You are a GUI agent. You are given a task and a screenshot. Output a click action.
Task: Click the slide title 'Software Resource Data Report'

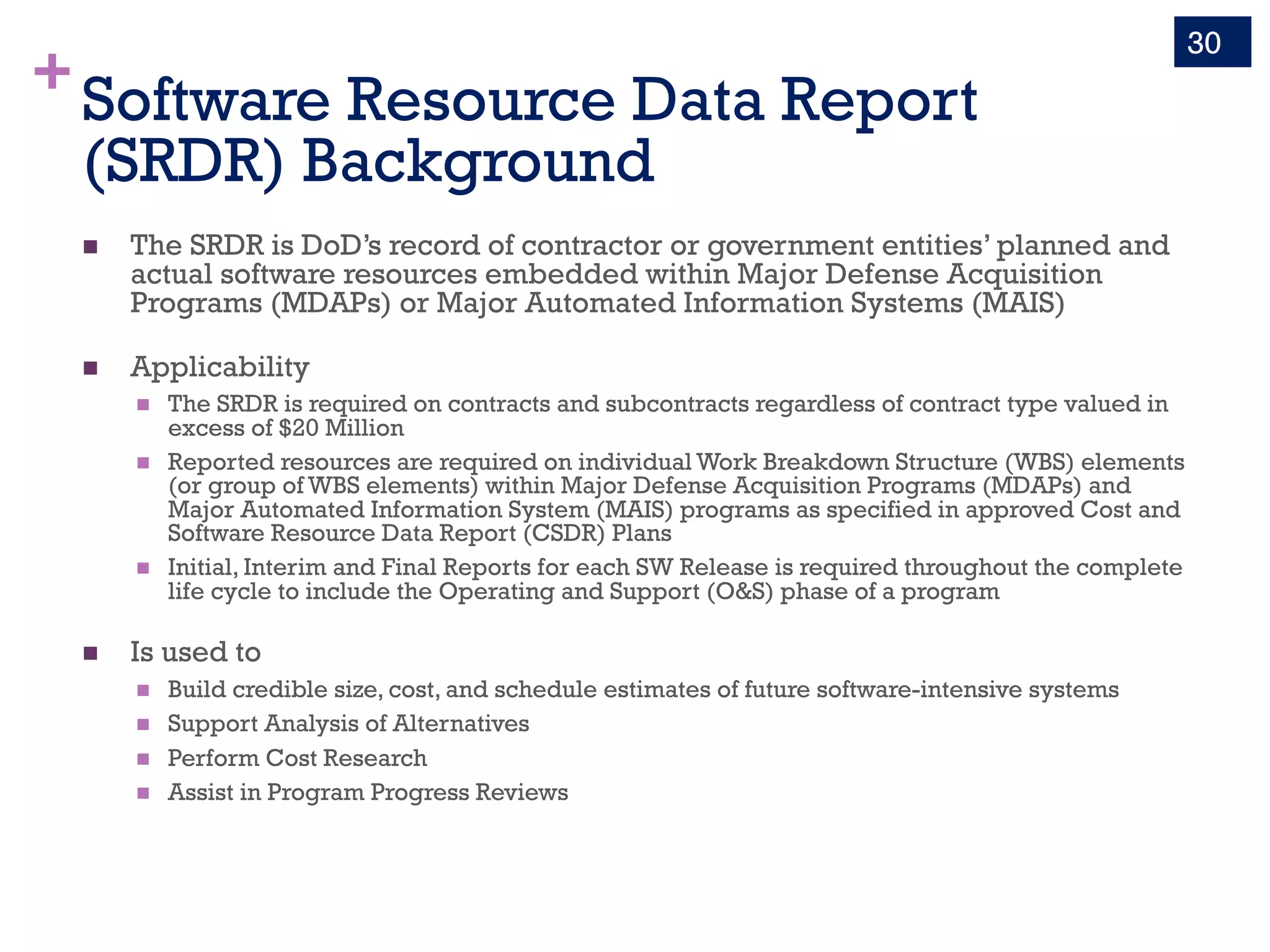point(529,102)
